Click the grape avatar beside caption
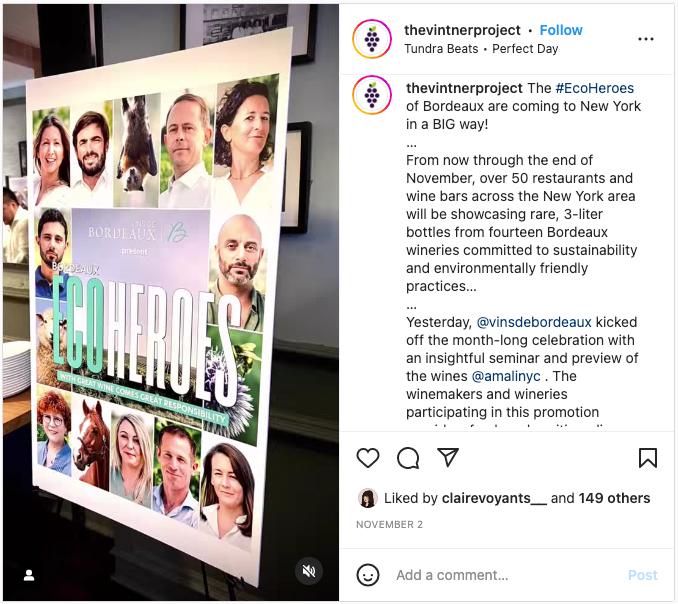Image resolution: width=678 pixels, height=604 pixels. [372, 95]
